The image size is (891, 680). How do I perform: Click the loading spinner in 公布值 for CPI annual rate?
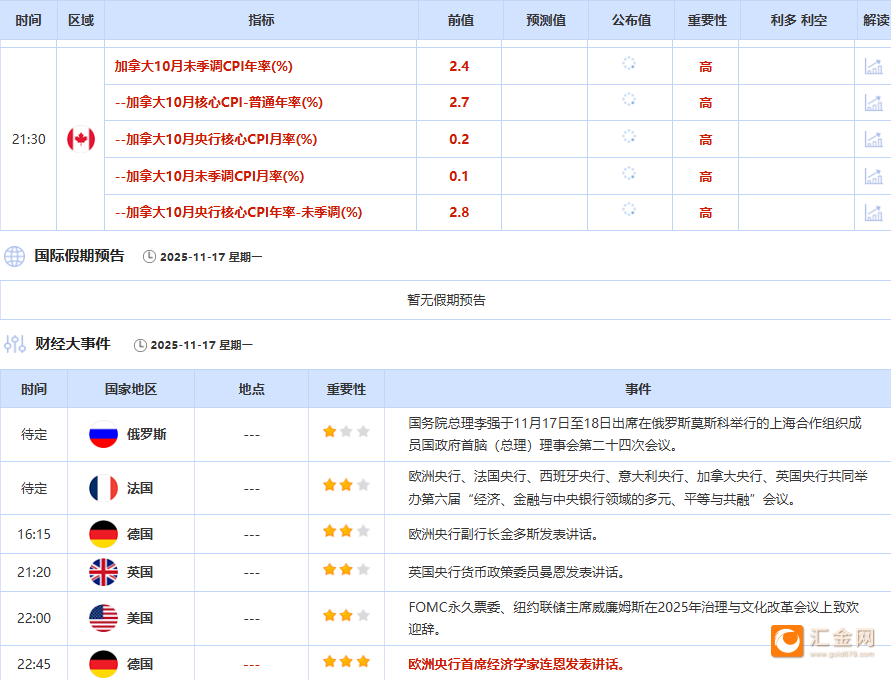point(629,65)
